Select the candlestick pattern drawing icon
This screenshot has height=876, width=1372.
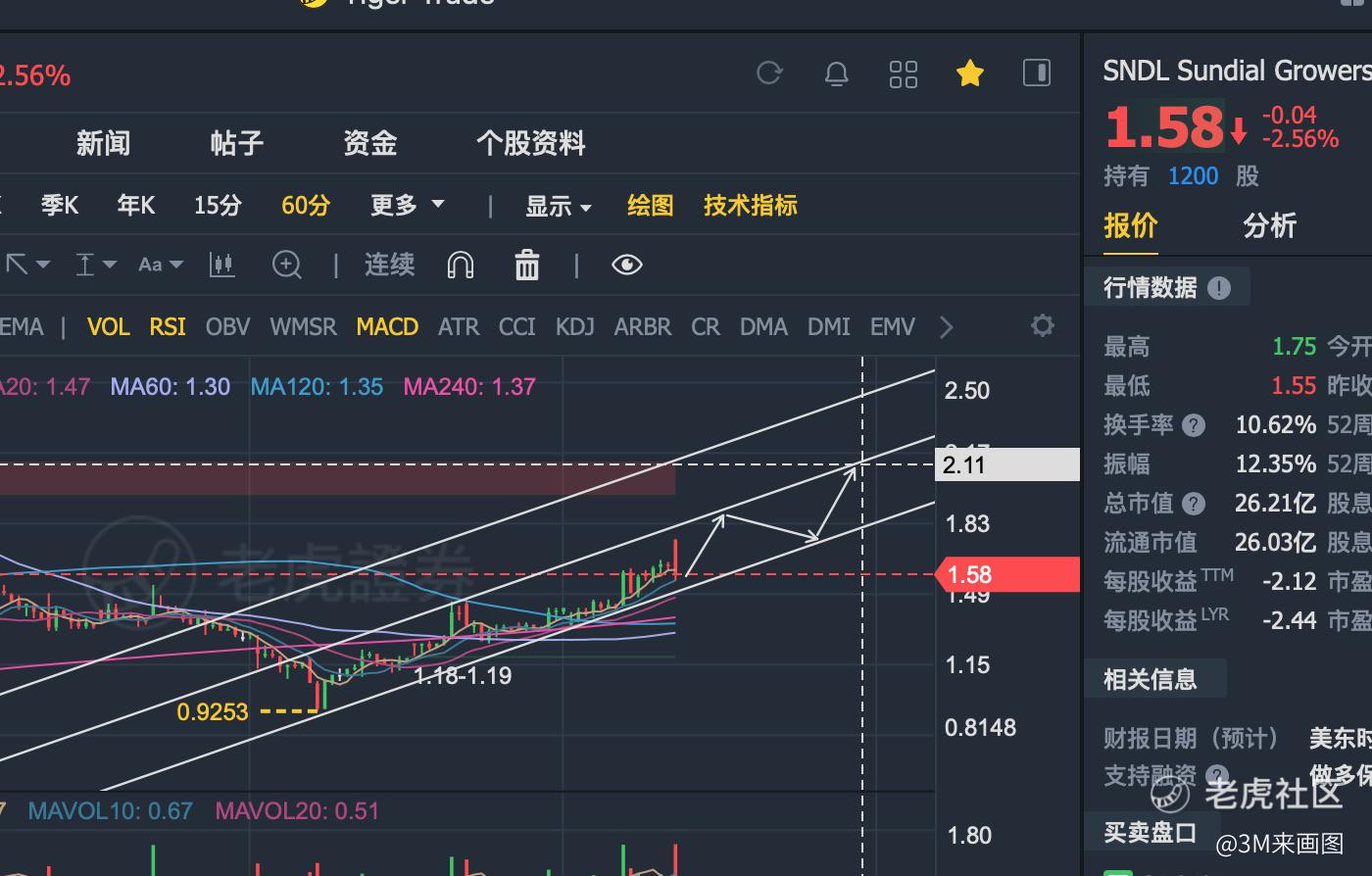[x=222, y=265]
